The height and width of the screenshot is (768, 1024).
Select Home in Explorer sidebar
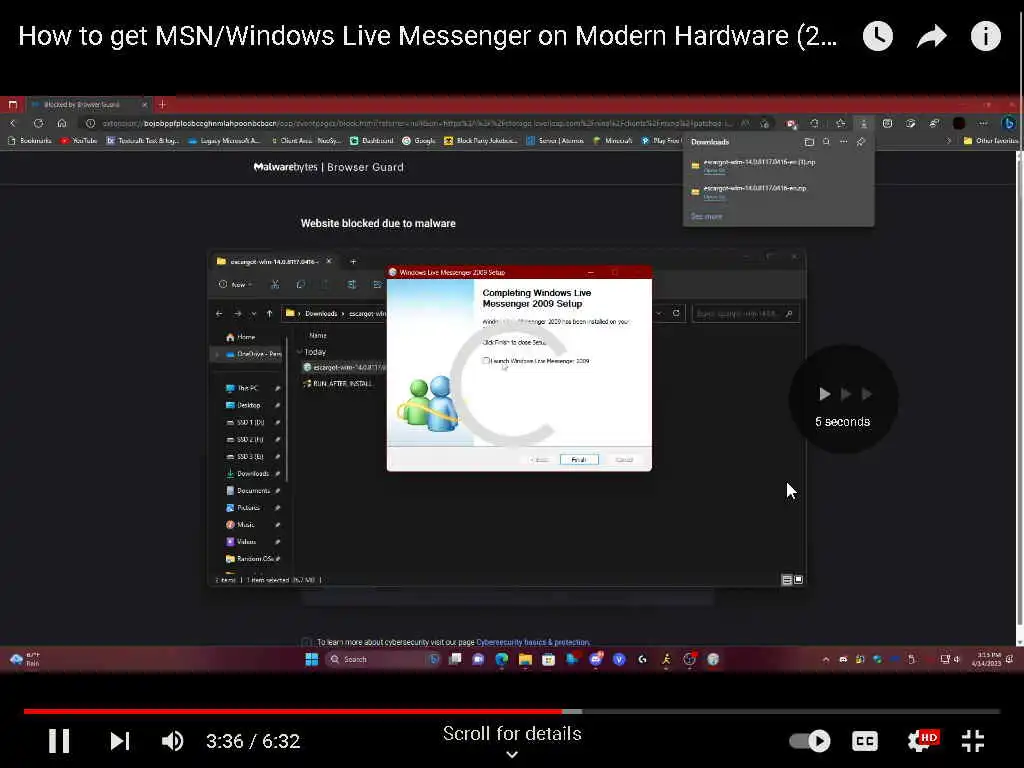[x=240, y=337]
